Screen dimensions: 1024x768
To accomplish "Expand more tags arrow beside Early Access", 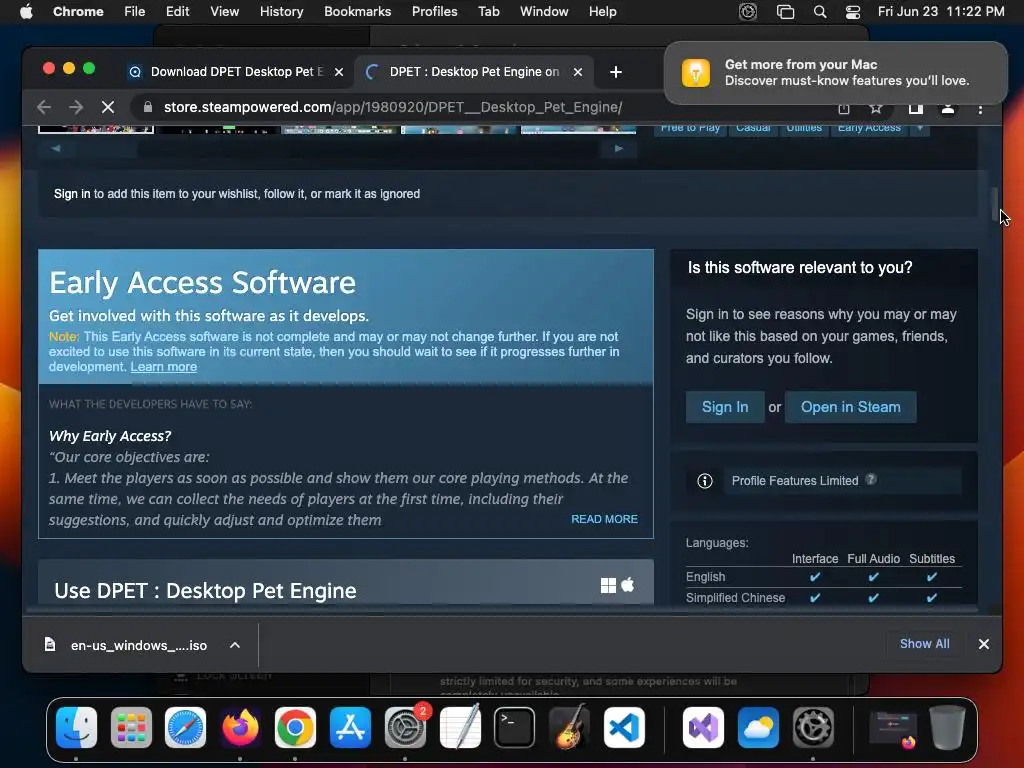I will tap(920, 127).
